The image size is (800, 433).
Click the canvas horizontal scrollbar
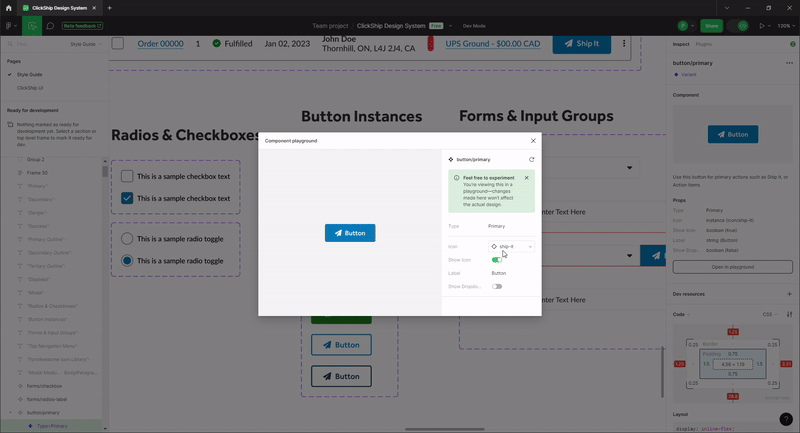click(x=444, y=429)
